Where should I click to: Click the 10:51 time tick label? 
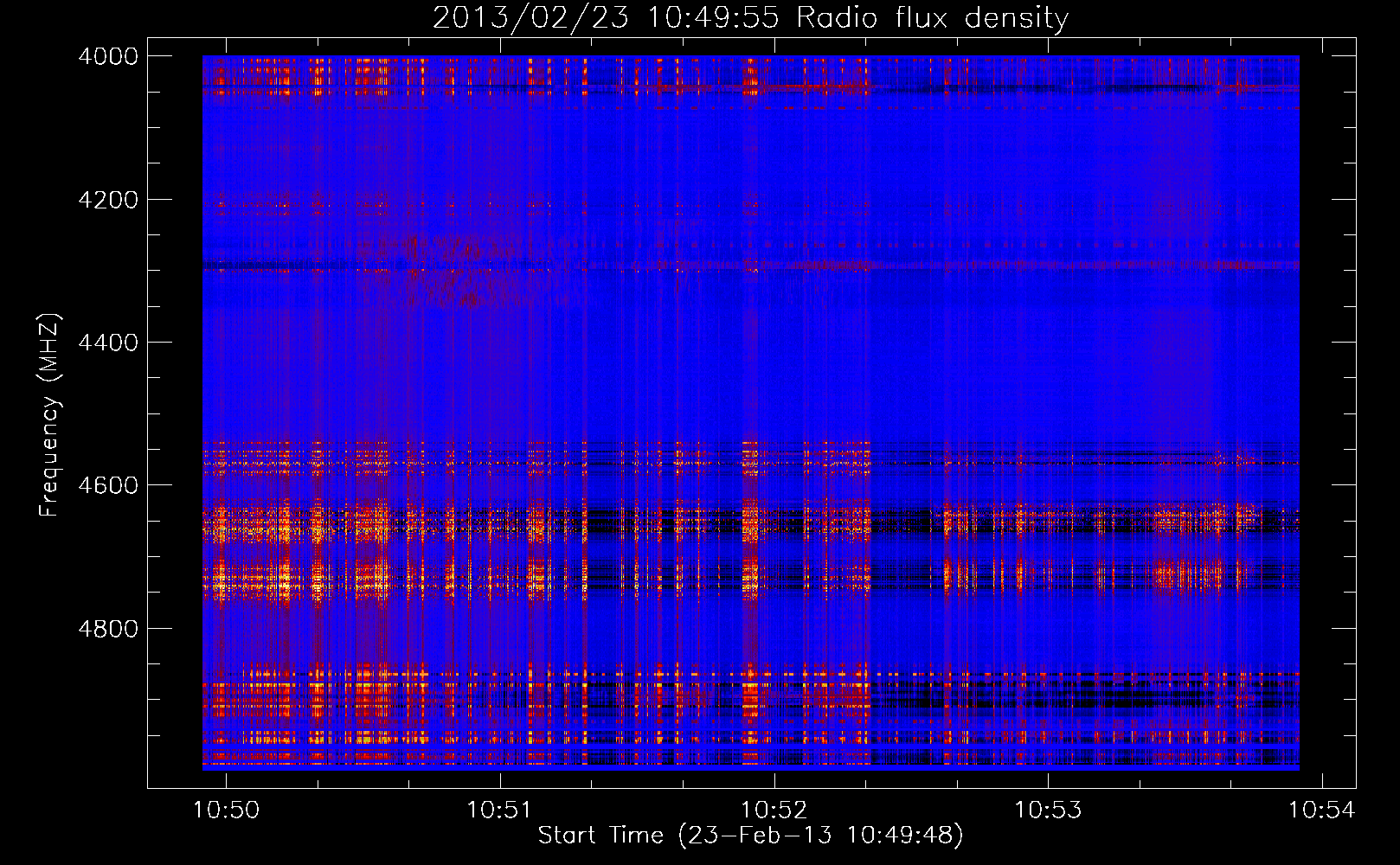[x=499, y=810]
